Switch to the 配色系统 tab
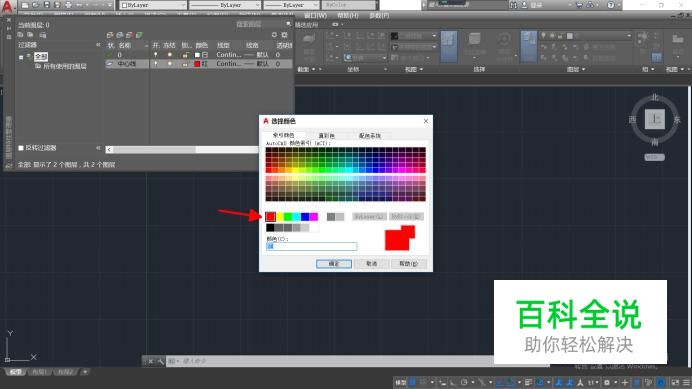This screenshot has width=692, height=389. point(369,136)
